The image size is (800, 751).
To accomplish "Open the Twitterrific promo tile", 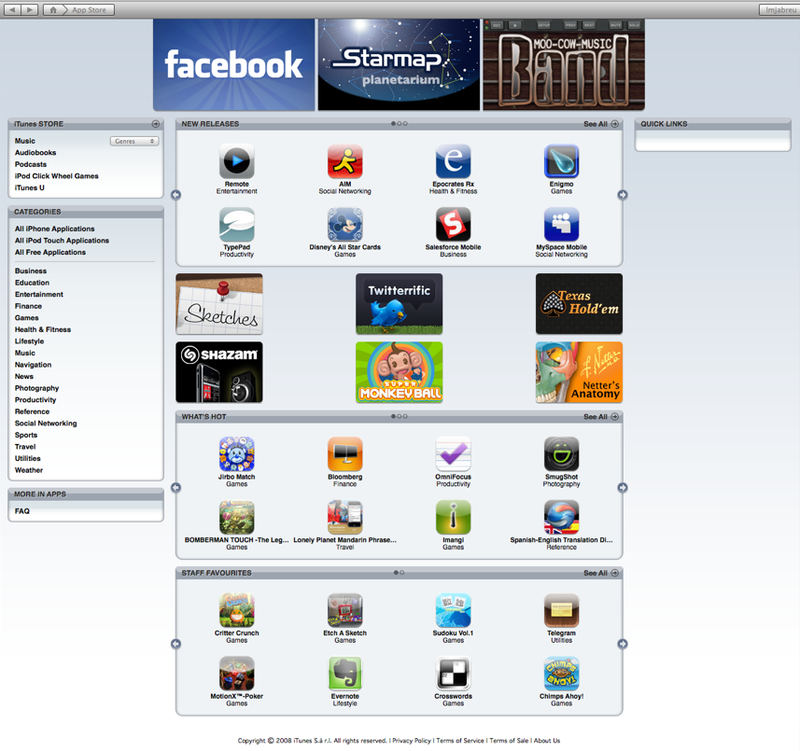I will 399,304.
